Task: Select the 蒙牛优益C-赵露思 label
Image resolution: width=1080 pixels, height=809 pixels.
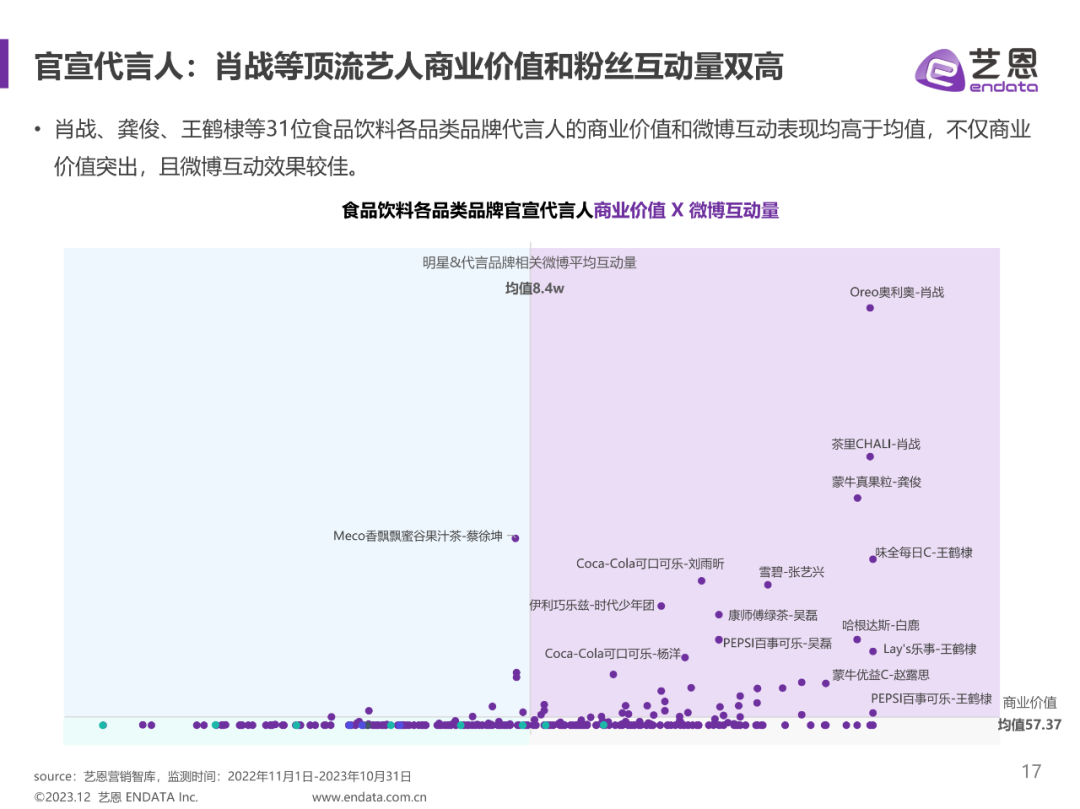Action: pyautogui.click(x=881, y=675)
